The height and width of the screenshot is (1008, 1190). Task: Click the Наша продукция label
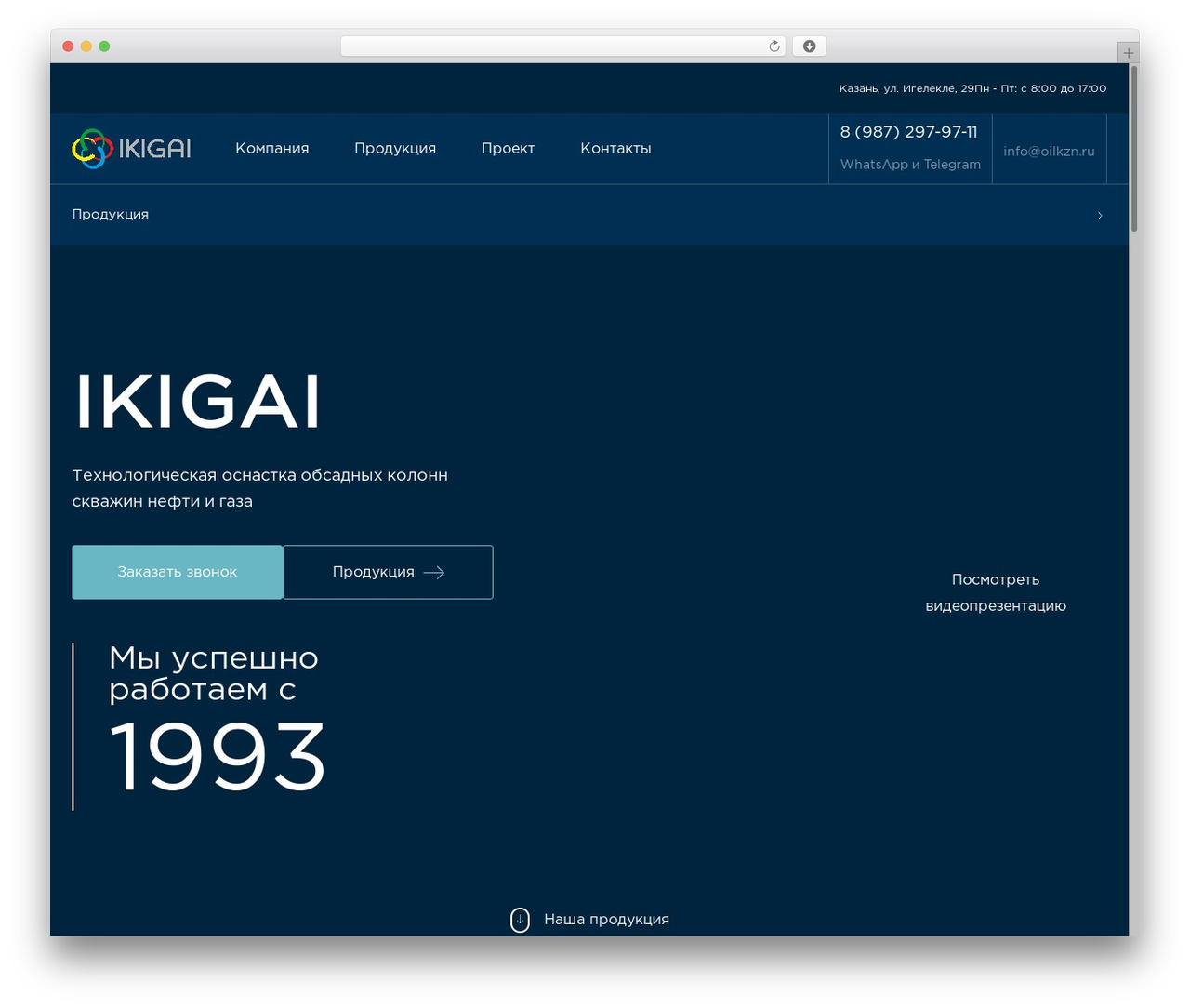tap(606, 919)
